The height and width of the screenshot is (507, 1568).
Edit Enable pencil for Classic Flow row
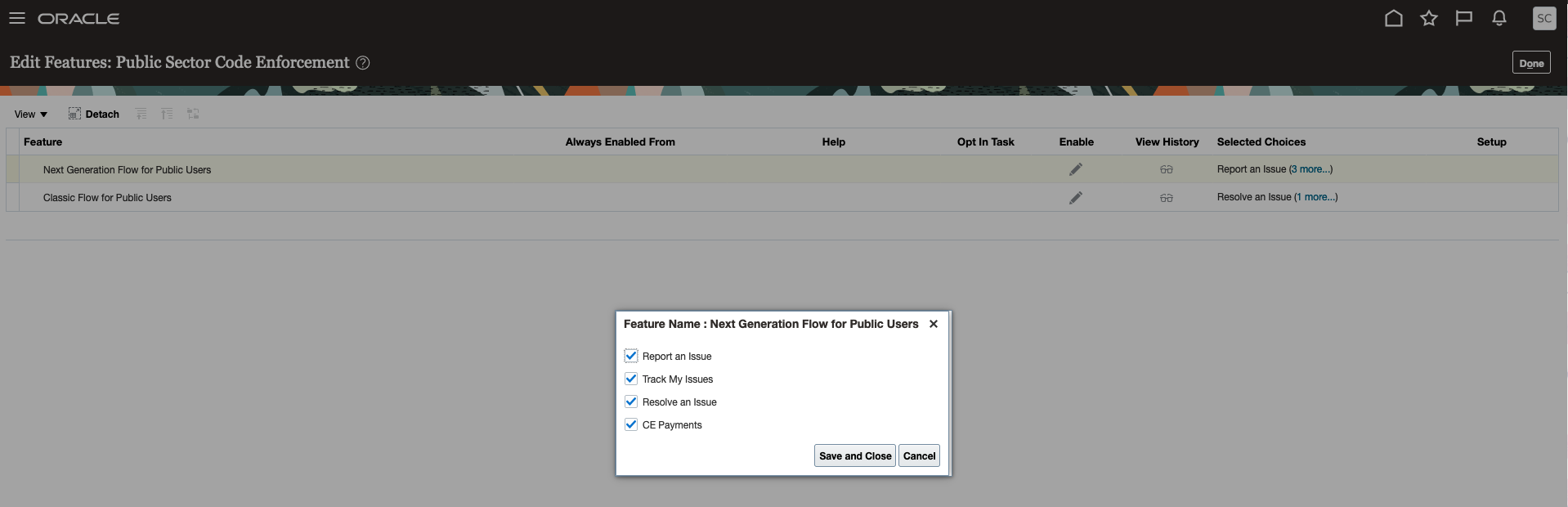point(1076,197)
